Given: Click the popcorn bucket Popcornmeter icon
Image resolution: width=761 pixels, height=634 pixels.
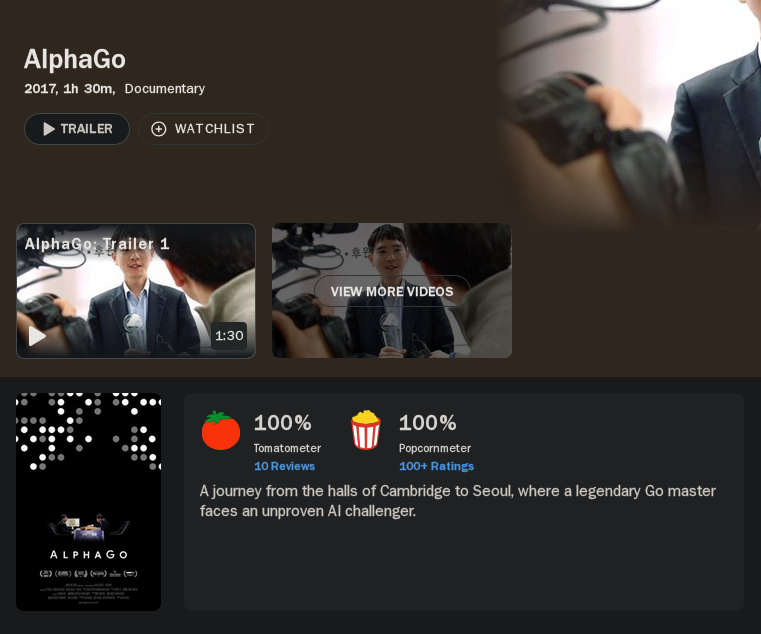Looking at the screenshot, I should click(x=366, y=430).
